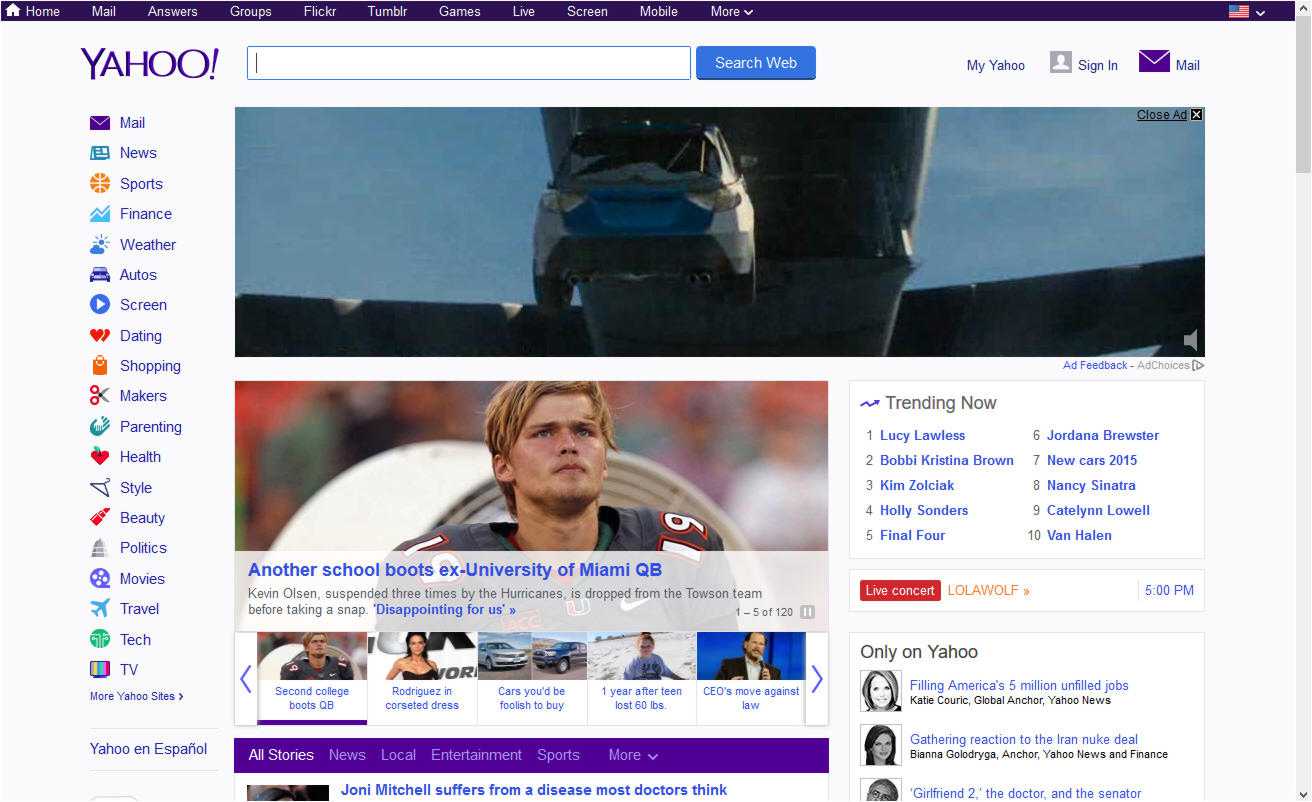
Task: Open the purple Mail envelope in header
Action: point(1154,61)
